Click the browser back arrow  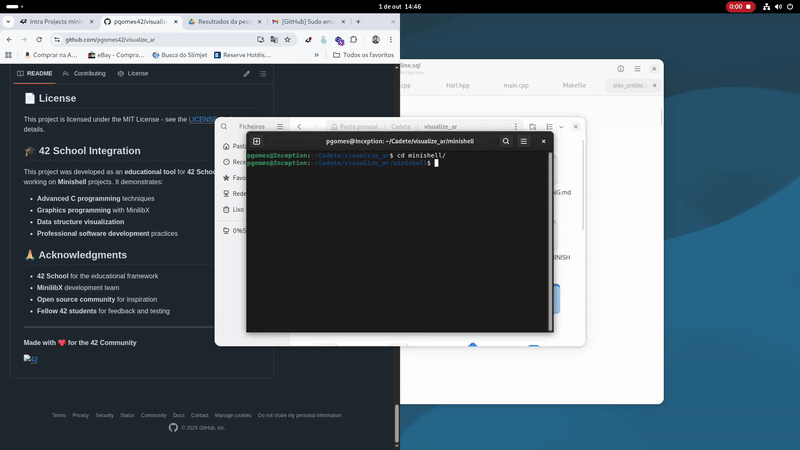pyautogui.click(x=9, y=39)
